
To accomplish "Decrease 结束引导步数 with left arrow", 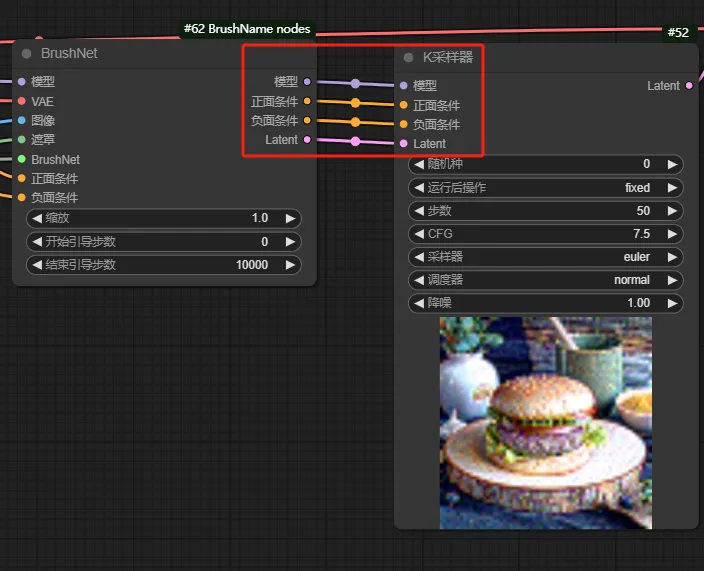I will [37, 265].
